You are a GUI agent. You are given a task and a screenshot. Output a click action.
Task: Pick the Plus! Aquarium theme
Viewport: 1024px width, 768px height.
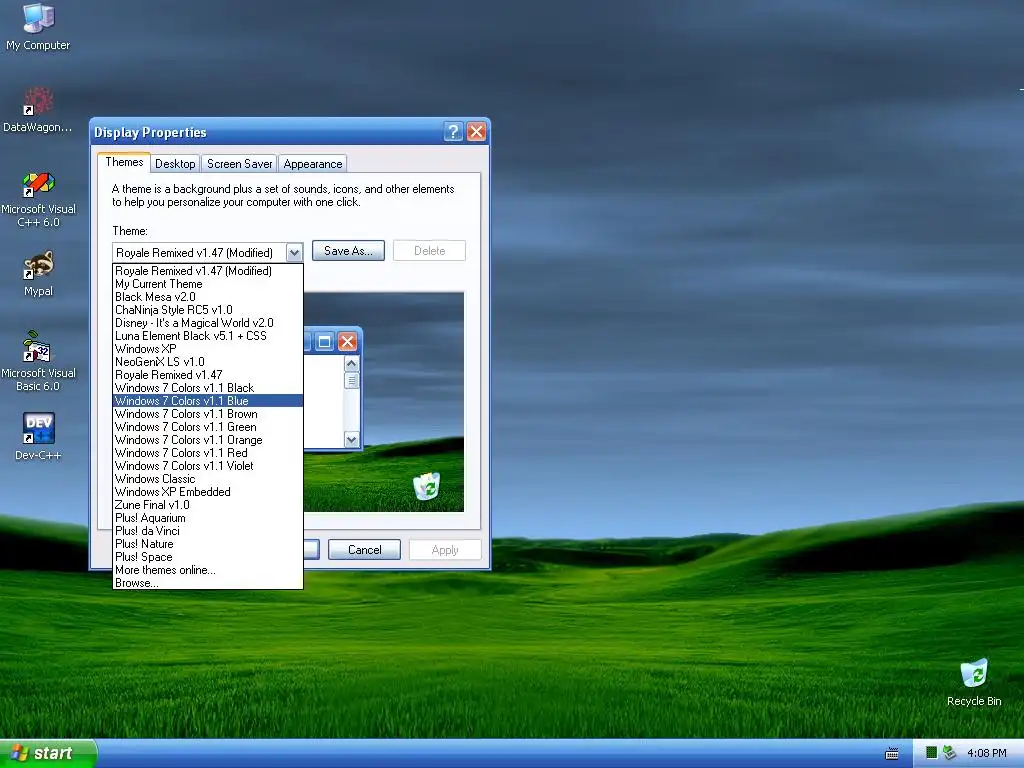click(208, 518)
